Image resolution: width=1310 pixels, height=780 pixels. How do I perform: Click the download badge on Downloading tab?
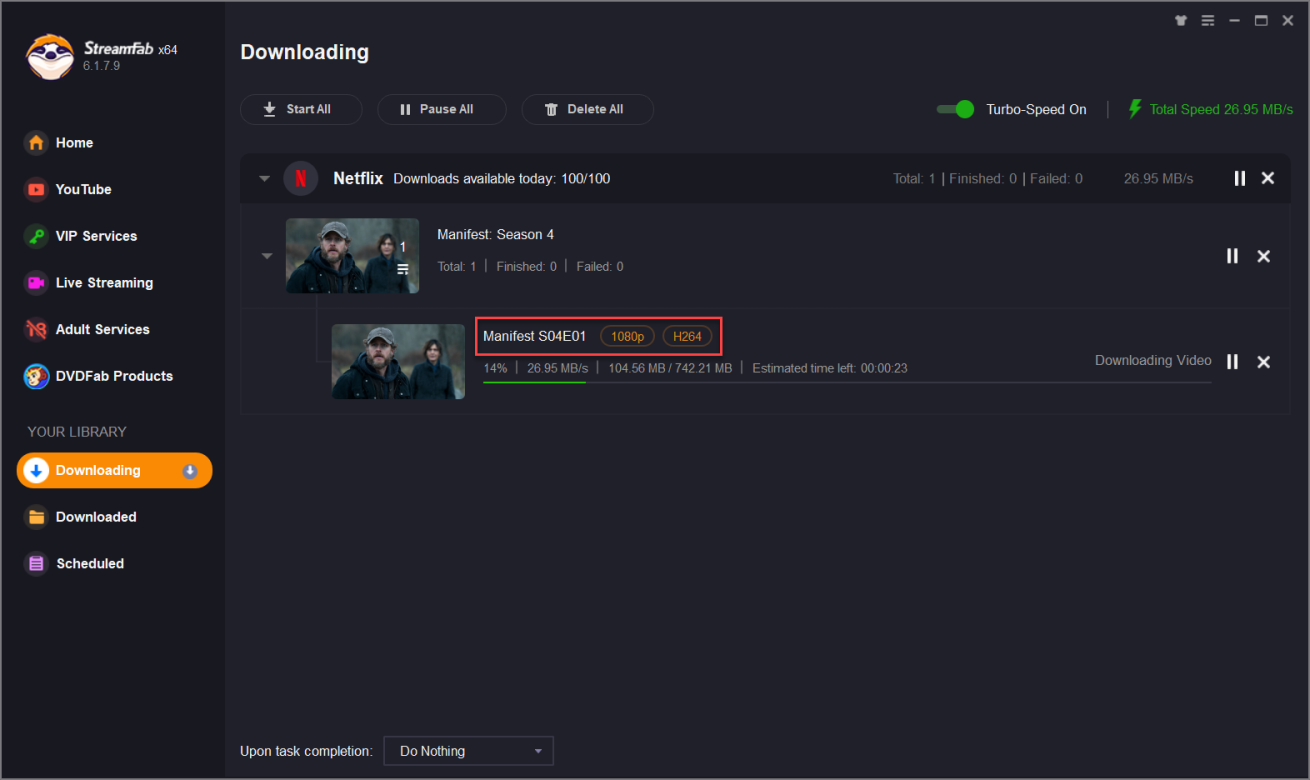point(190,471)
